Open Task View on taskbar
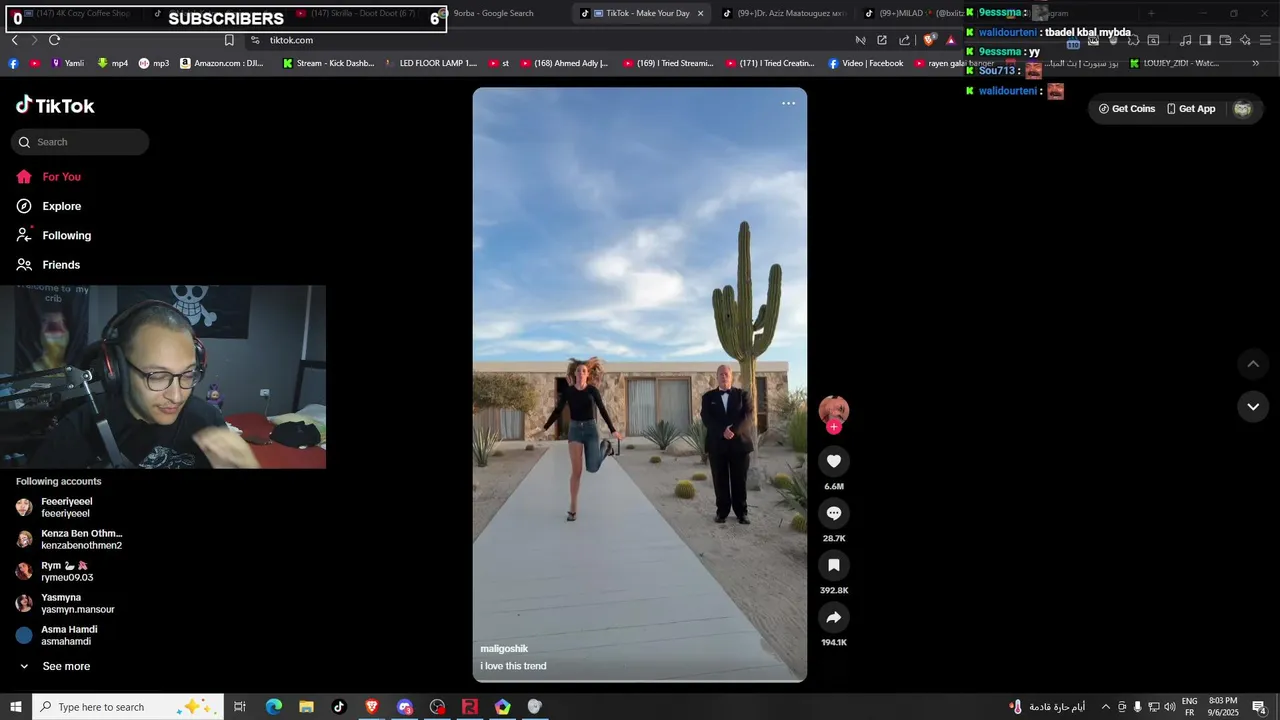The width and height of the screenshot is (1280, 720). (240, 707)
